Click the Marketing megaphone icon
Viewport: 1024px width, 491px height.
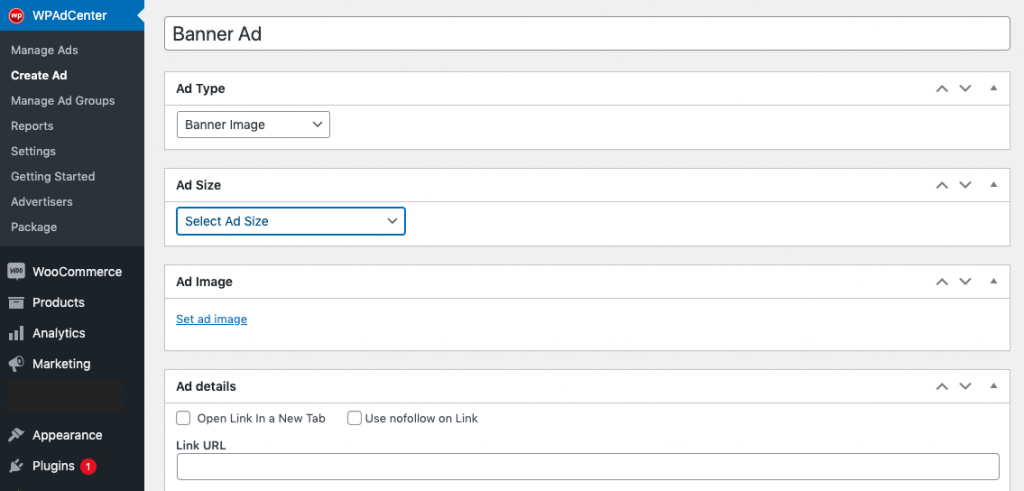(16, 364)
